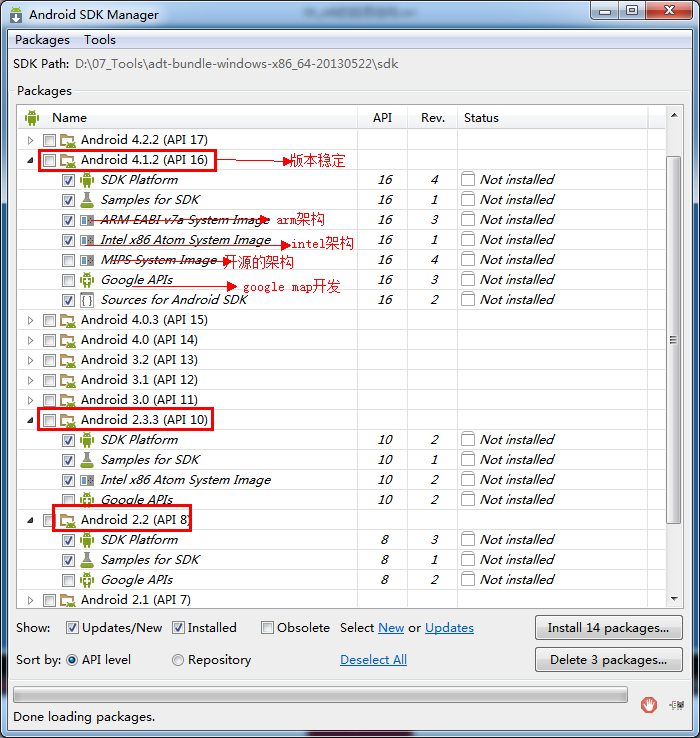Toggle the Installed show filter
Screen dimensions: 700x738
(x=178, y=627)
